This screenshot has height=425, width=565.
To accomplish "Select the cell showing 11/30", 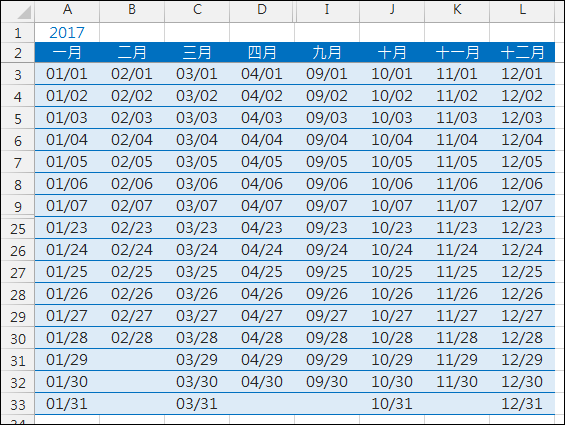I will [457, 382].
